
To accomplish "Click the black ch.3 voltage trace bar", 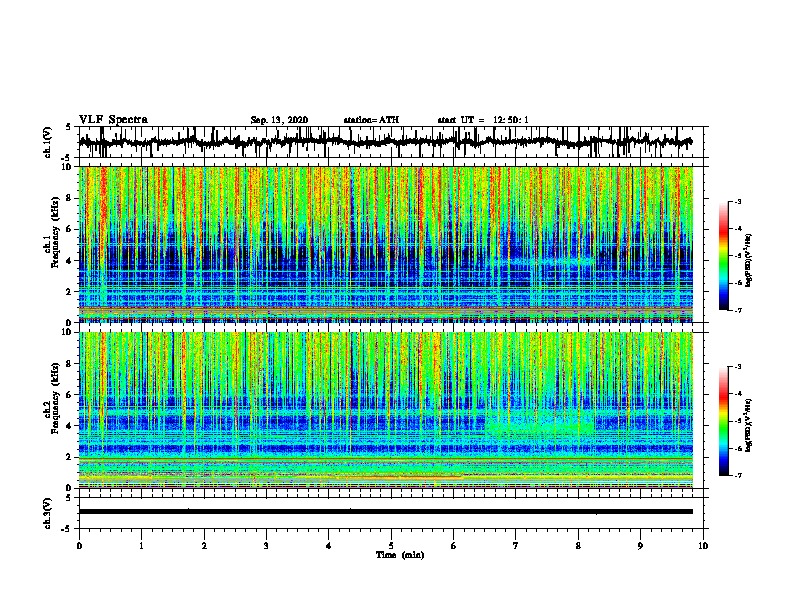I will (x=386, y=512).
